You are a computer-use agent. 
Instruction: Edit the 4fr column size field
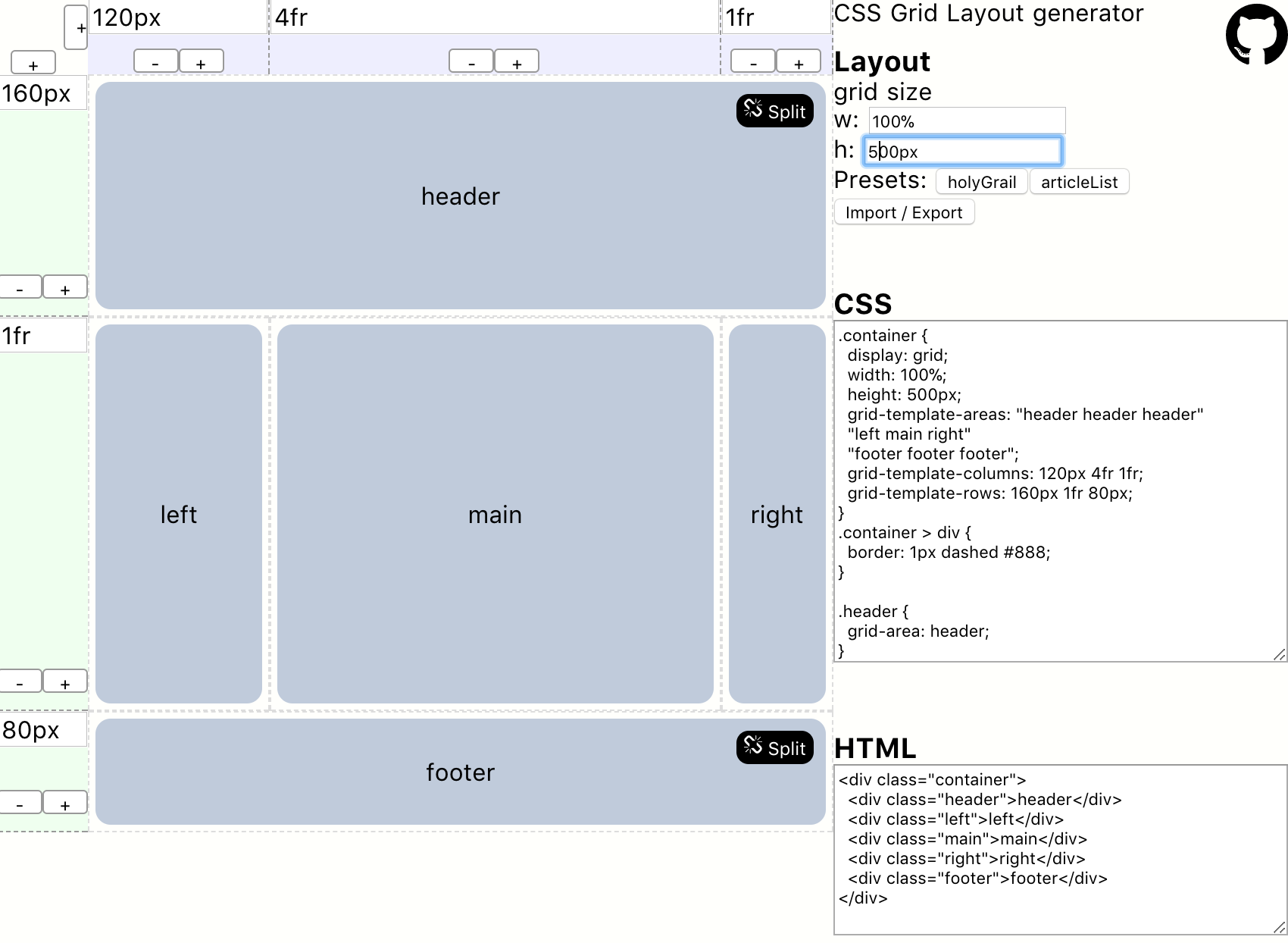point(494,17)
